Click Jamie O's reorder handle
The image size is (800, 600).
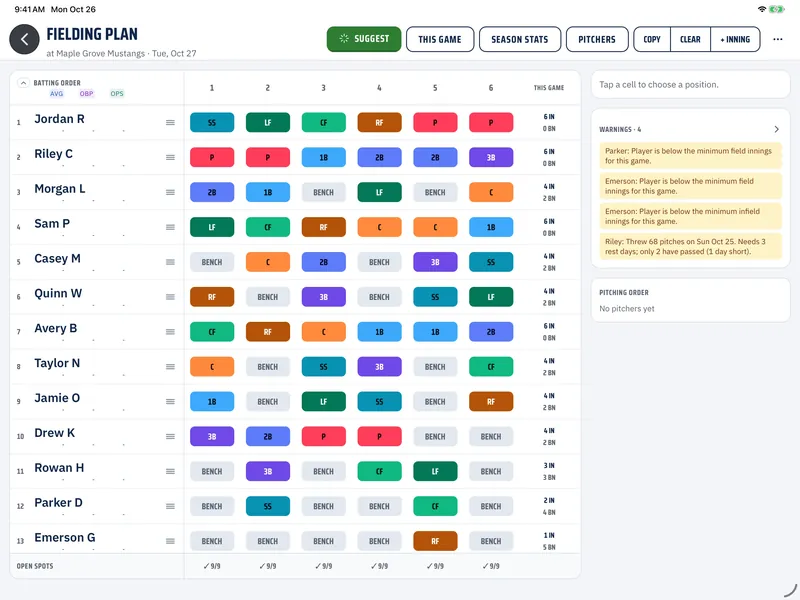click(x=170, y=402)
